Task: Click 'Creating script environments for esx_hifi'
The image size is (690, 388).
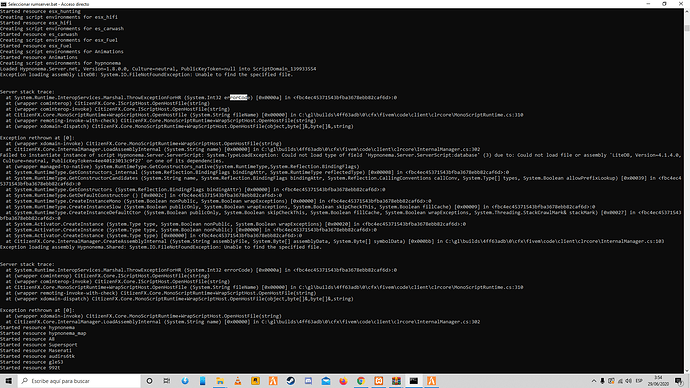Action: [59, 17]
